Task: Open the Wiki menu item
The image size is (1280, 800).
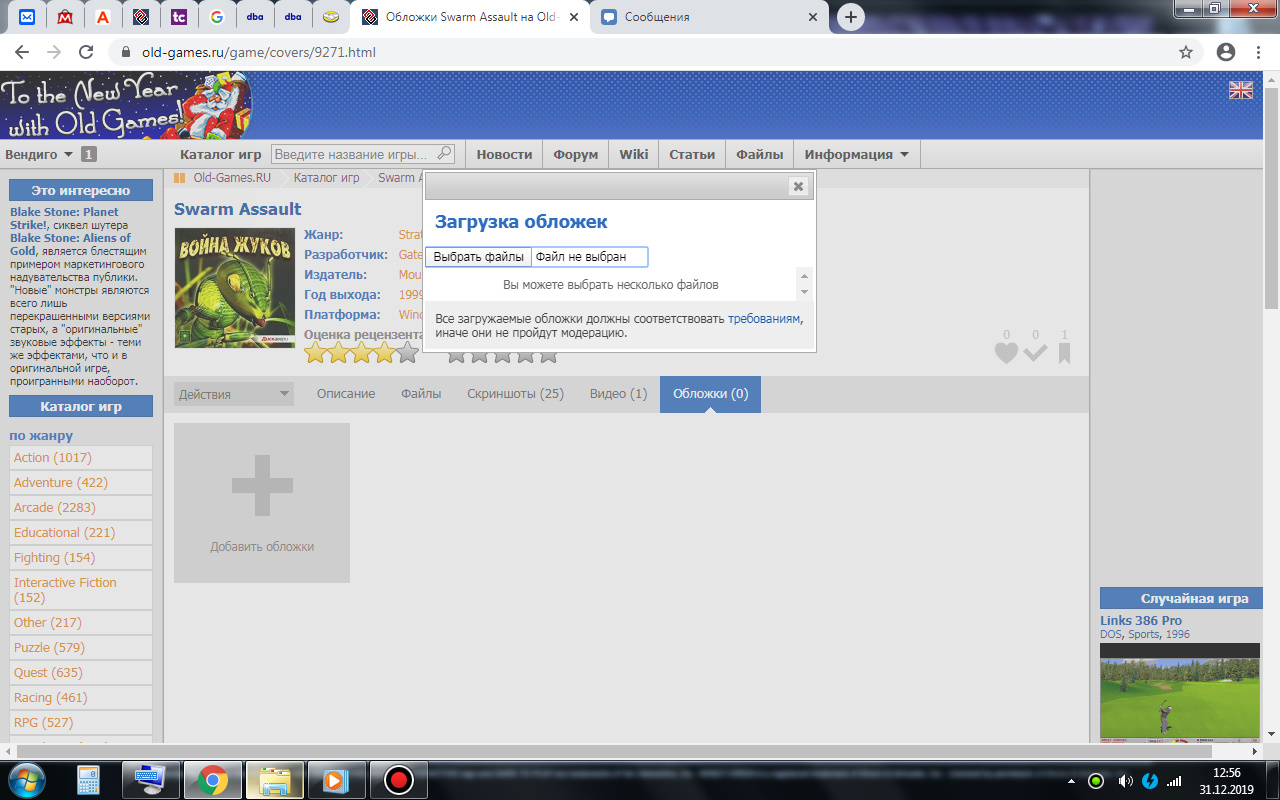Action: 633,154
